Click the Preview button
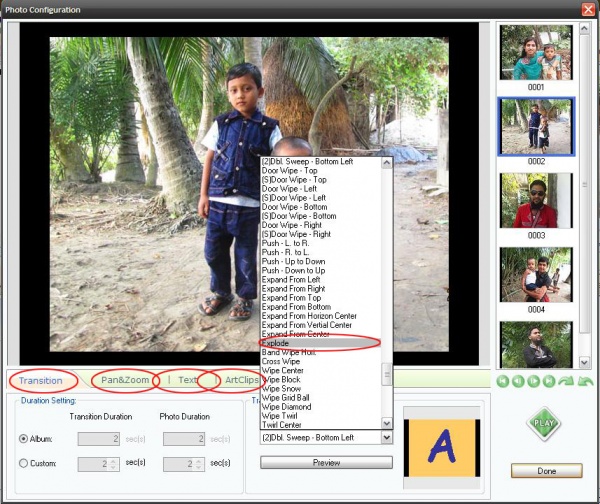 326,463
